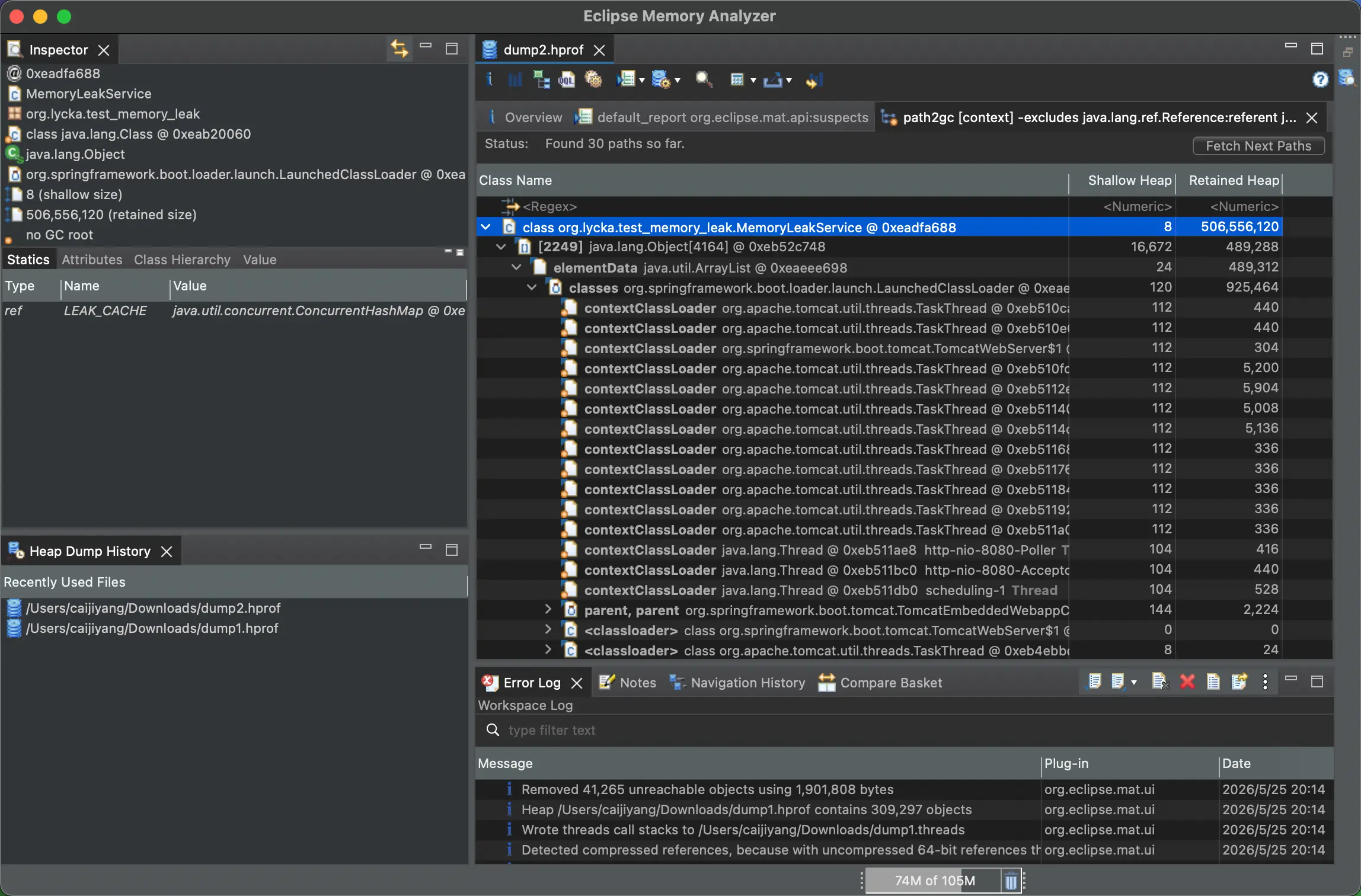
Task: Switch to the Overview tab
Action: (x=525, y=117)
